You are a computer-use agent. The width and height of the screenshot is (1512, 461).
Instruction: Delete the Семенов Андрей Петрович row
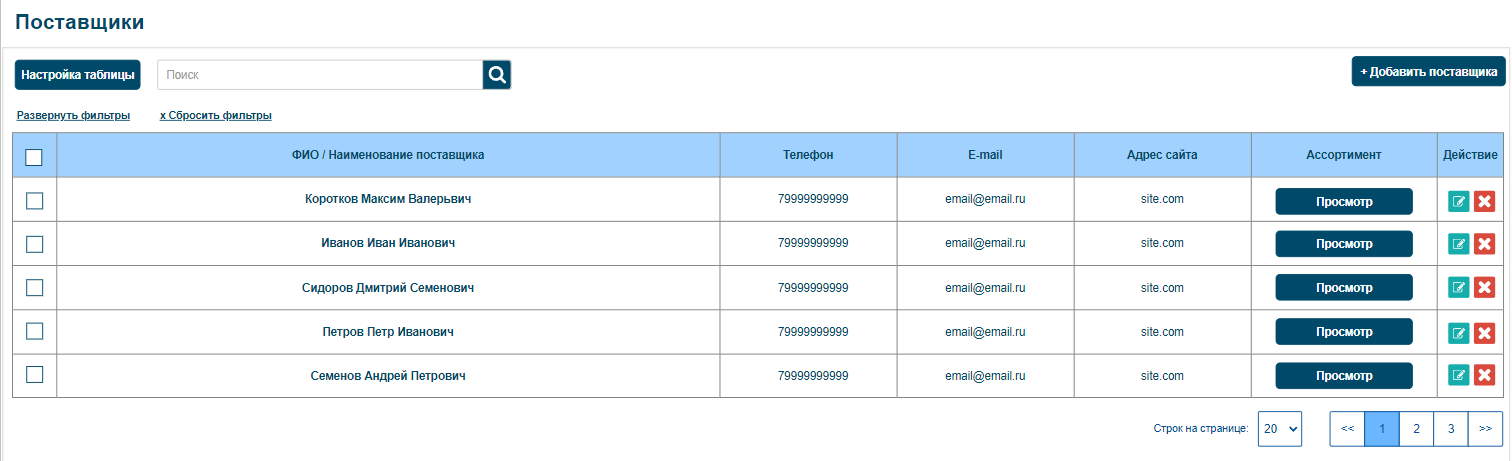[x=1484, y=376]
